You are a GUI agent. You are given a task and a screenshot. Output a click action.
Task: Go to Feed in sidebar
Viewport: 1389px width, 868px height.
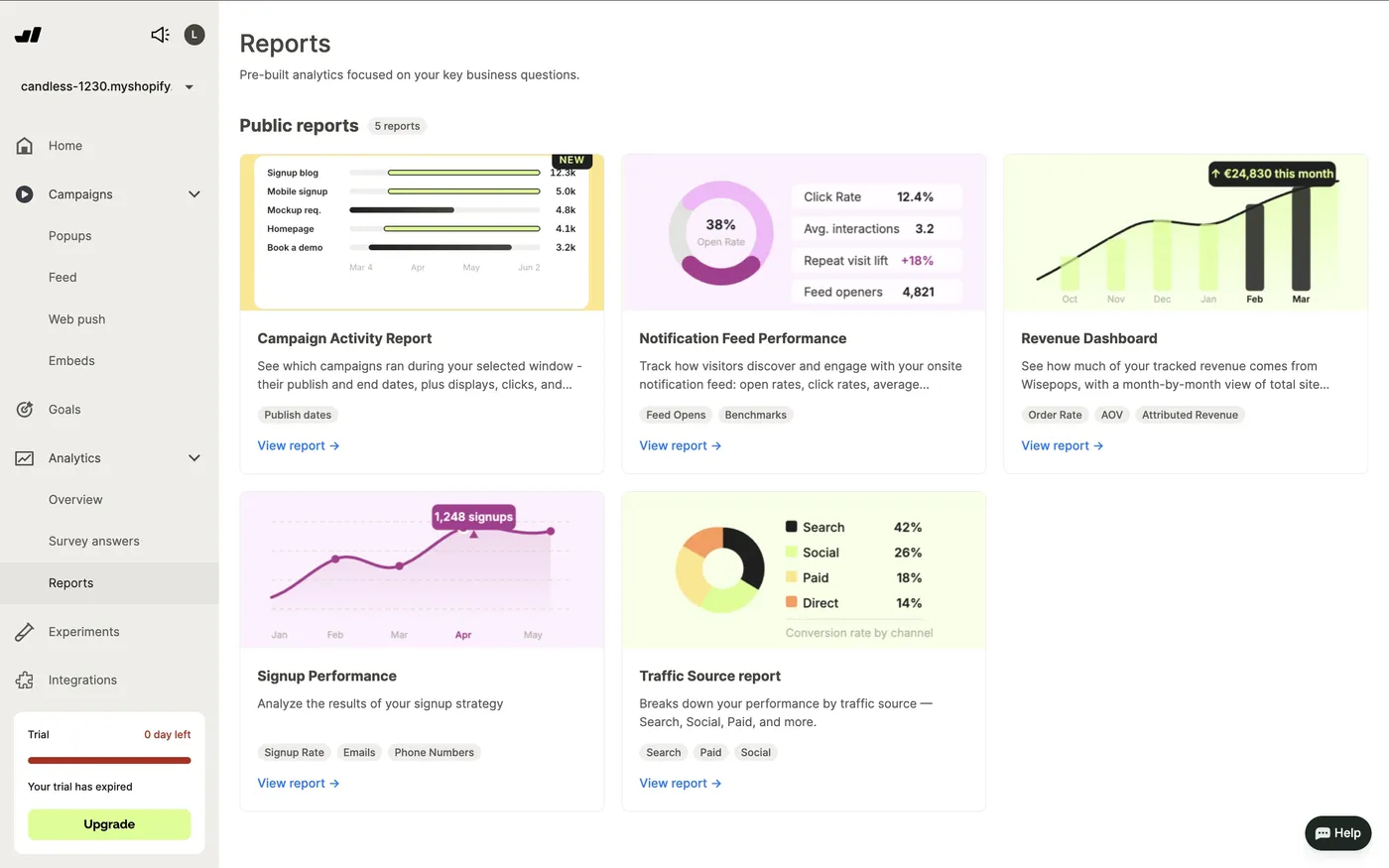pos(63,278)
